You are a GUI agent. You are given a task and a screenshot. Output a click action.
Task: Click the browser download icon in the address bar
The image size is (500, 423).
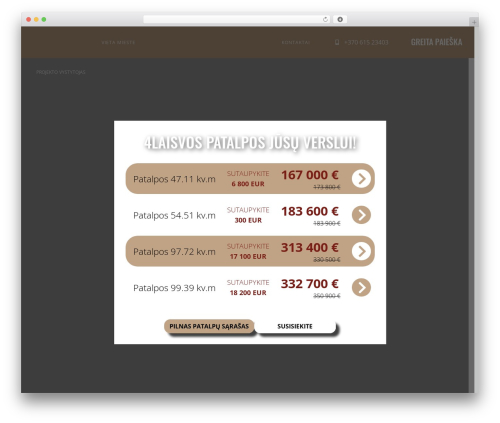340,19
